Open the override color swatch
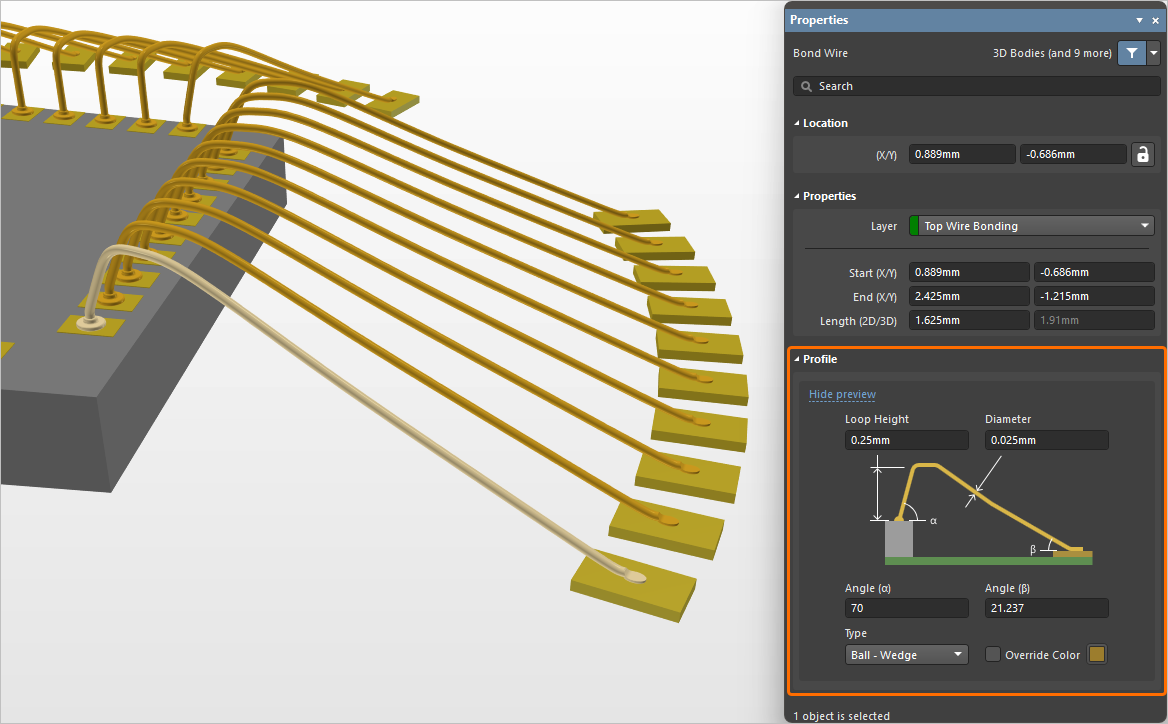 click(1097, 655)
